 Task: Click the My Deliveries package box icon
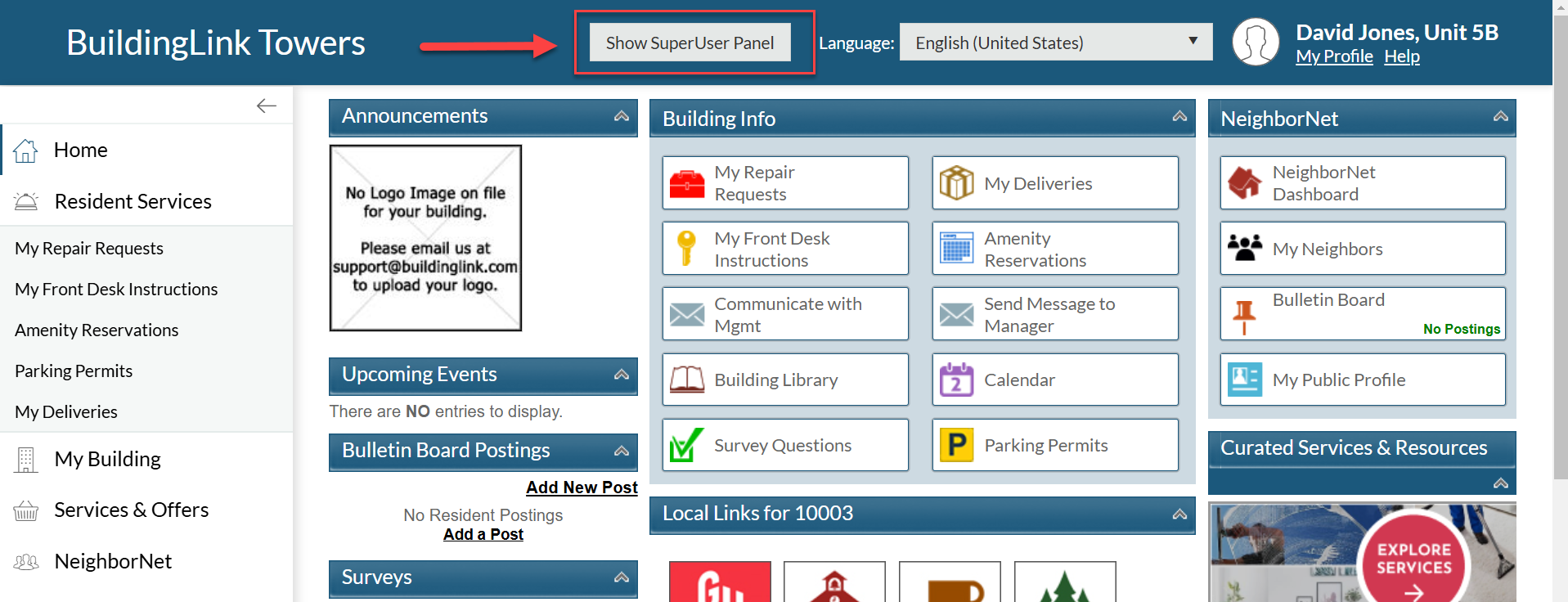point(956,183)
